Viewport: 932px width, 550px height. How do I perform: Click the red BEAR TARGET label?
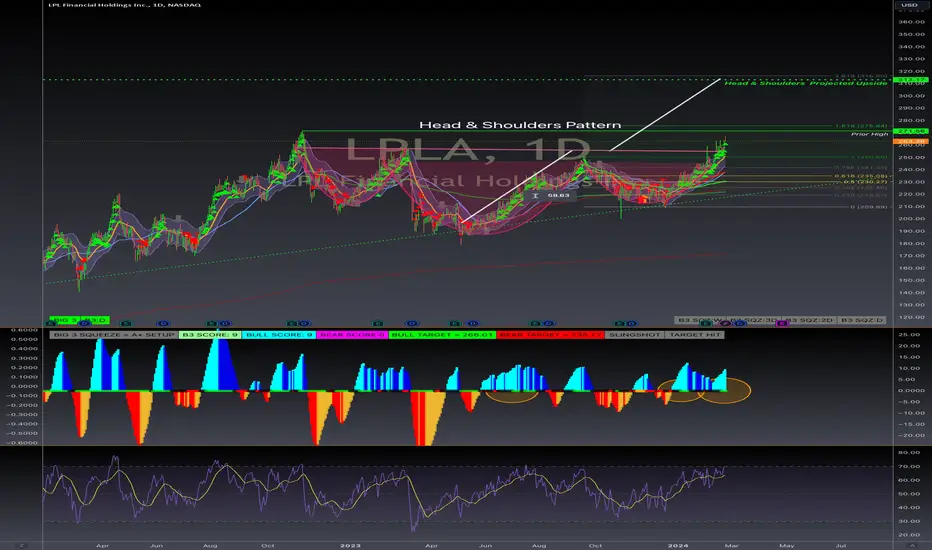(550, 335)
